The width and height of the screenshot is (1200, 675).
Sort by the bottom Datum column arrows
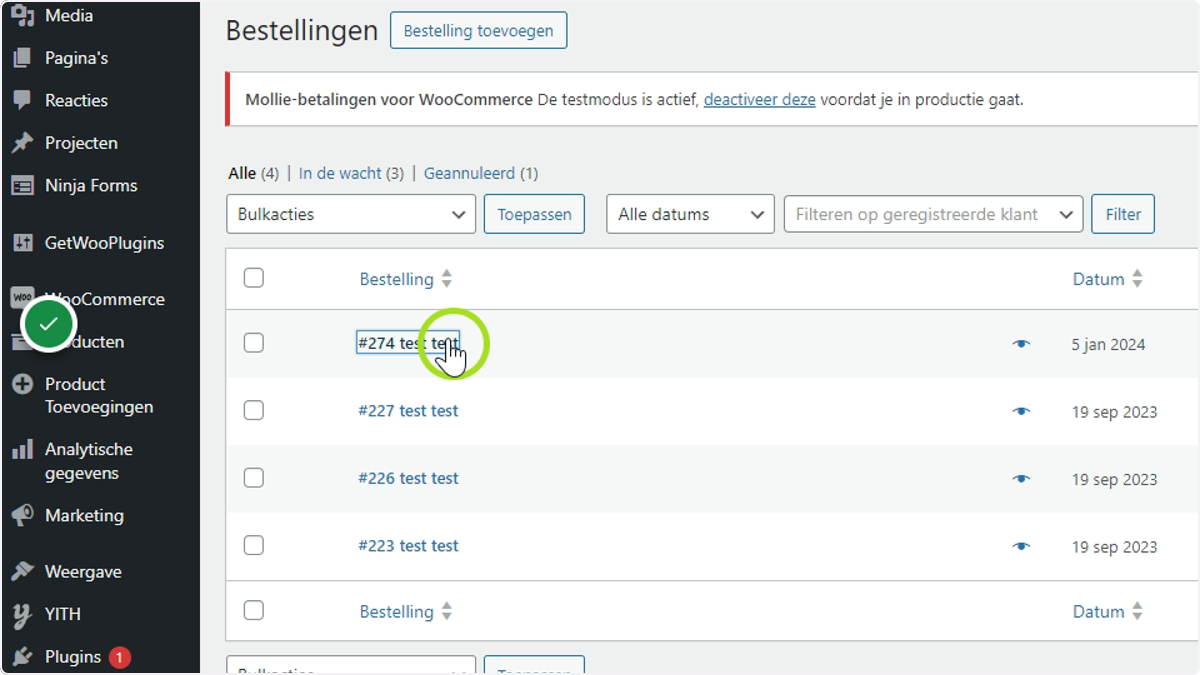tap(1137, 611)
